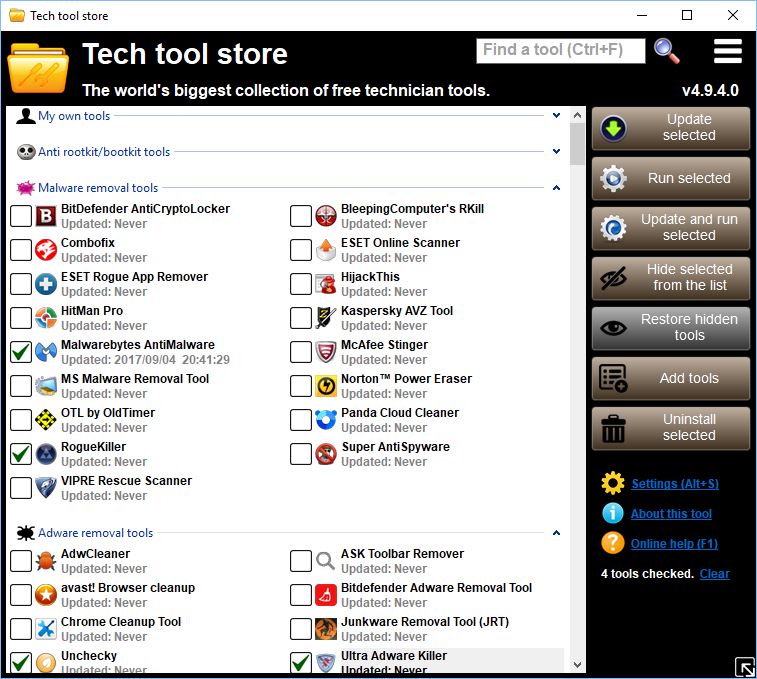Click the Tech tool store folder logo
Viewport: 757px width, 679px height.
click(x=38, y=67)
